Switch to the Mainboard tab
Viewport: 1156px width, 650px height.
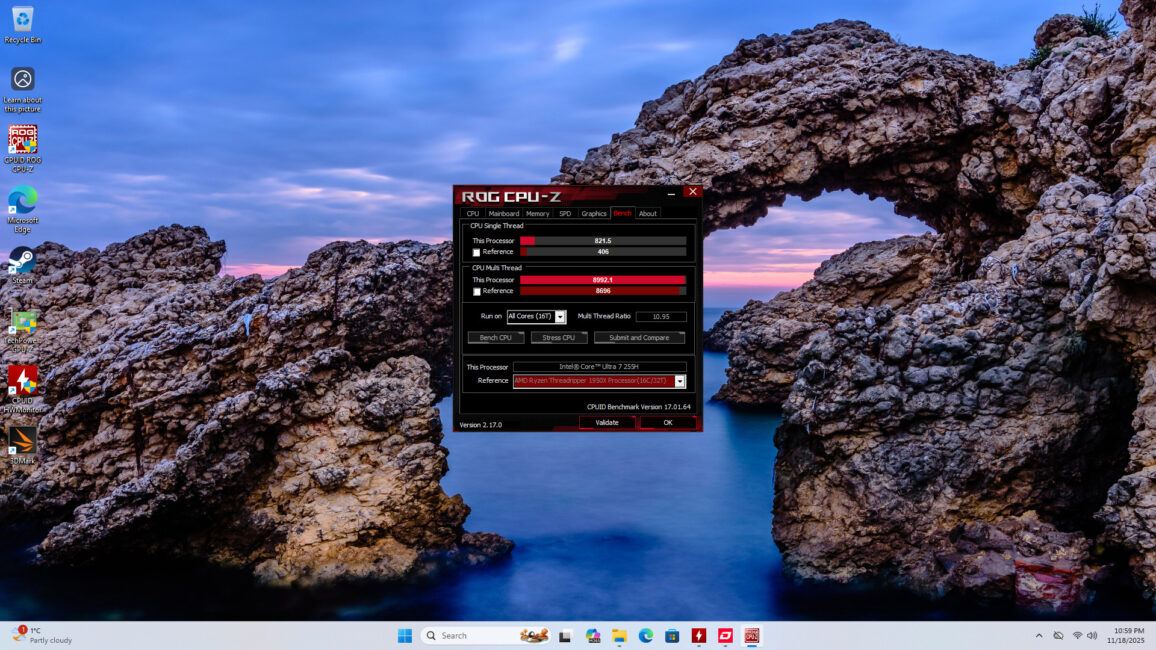tap(504, 214)
